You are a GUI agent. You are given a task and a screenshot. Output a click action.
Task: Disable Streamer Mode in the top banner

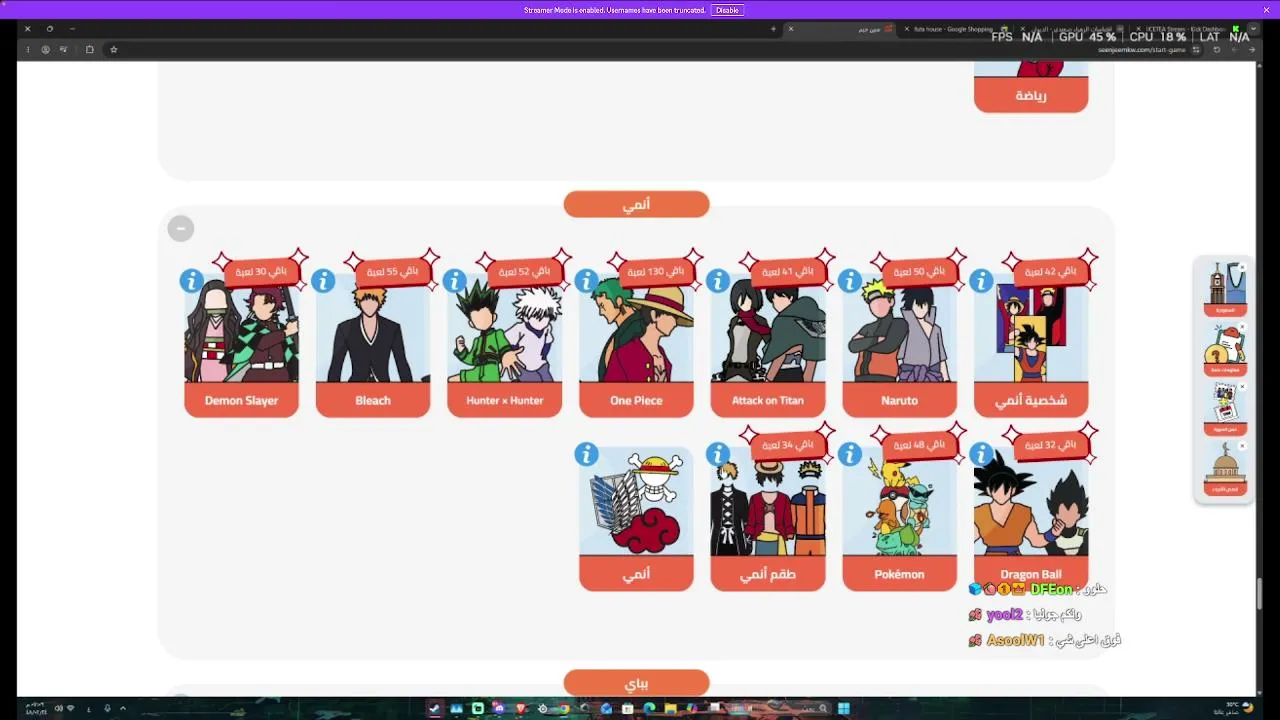(x=727, y=10)
